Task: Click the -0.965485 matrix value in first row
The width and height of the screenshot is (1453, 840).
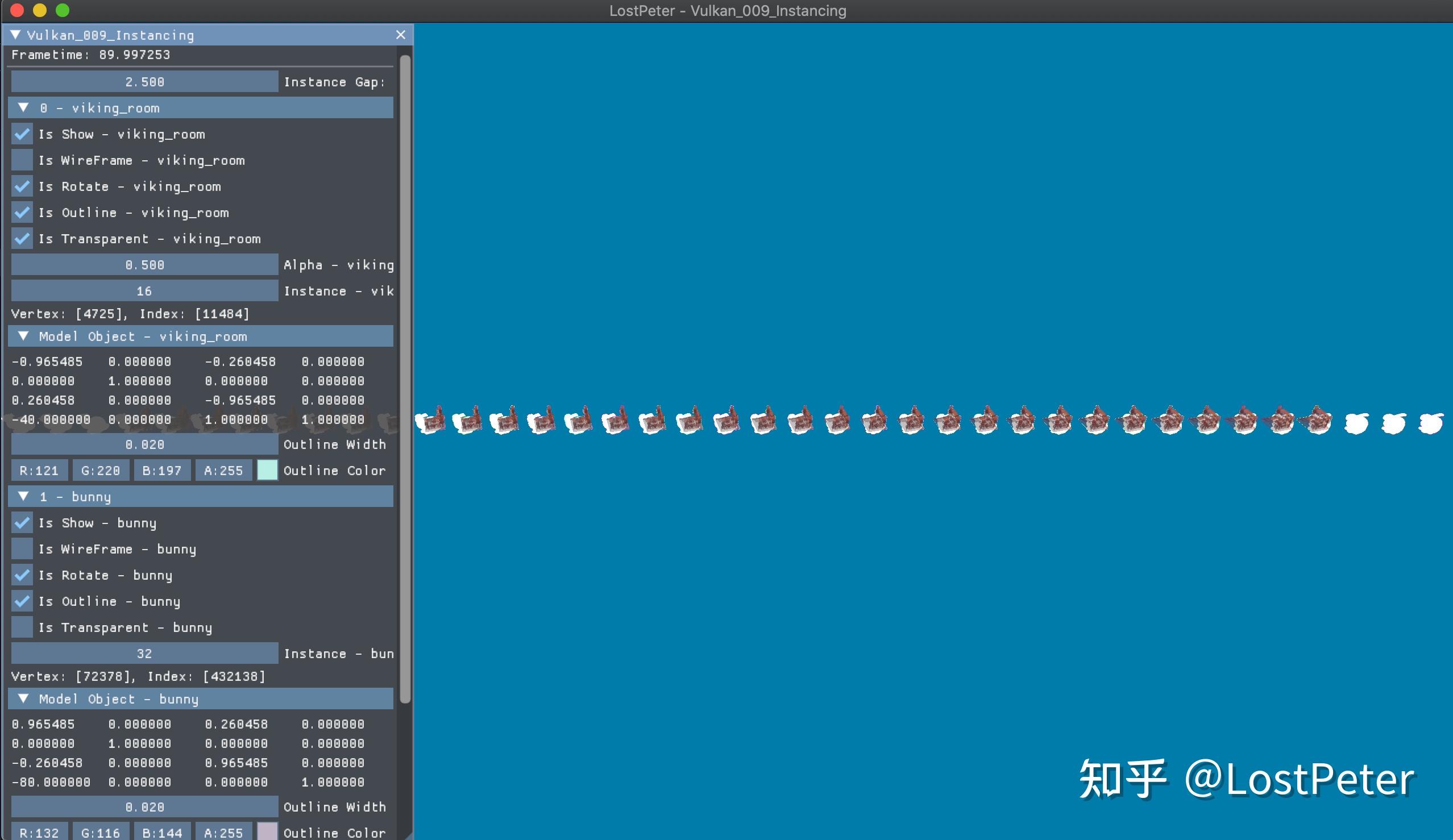Action: pos(47,361)
